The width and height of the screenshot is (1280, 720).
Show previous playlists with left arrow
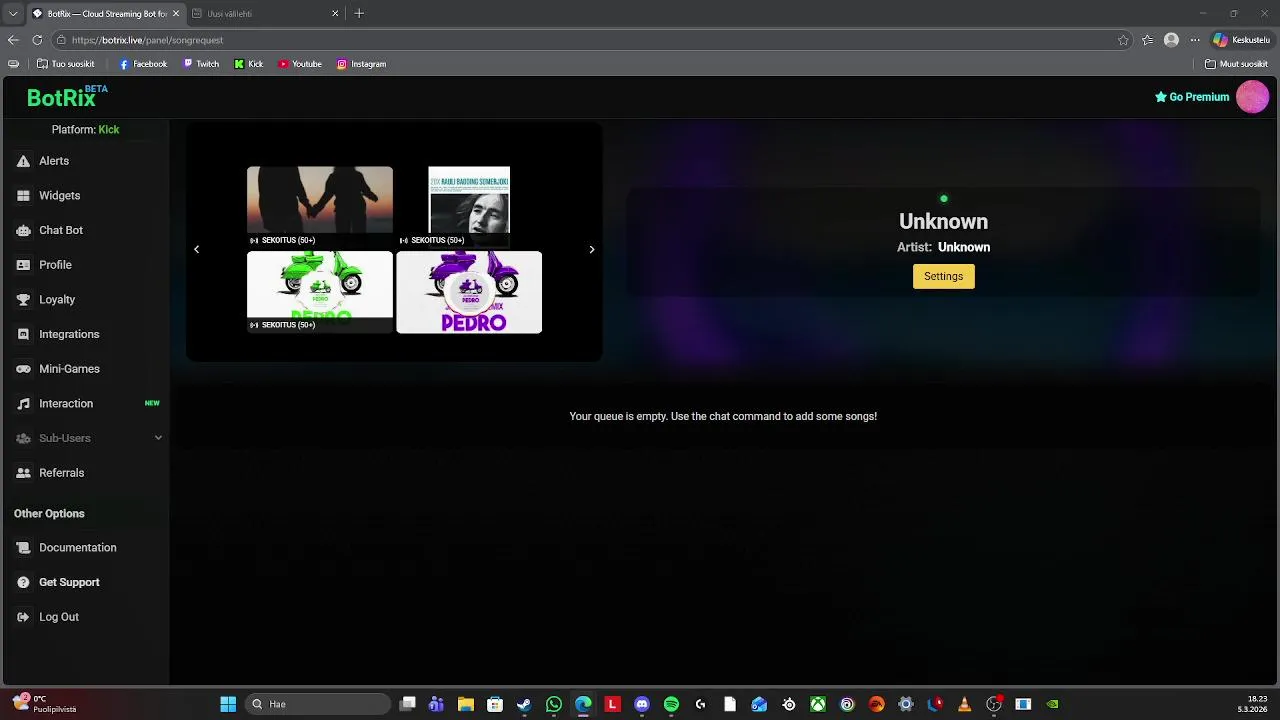click(x=196, y=249)
